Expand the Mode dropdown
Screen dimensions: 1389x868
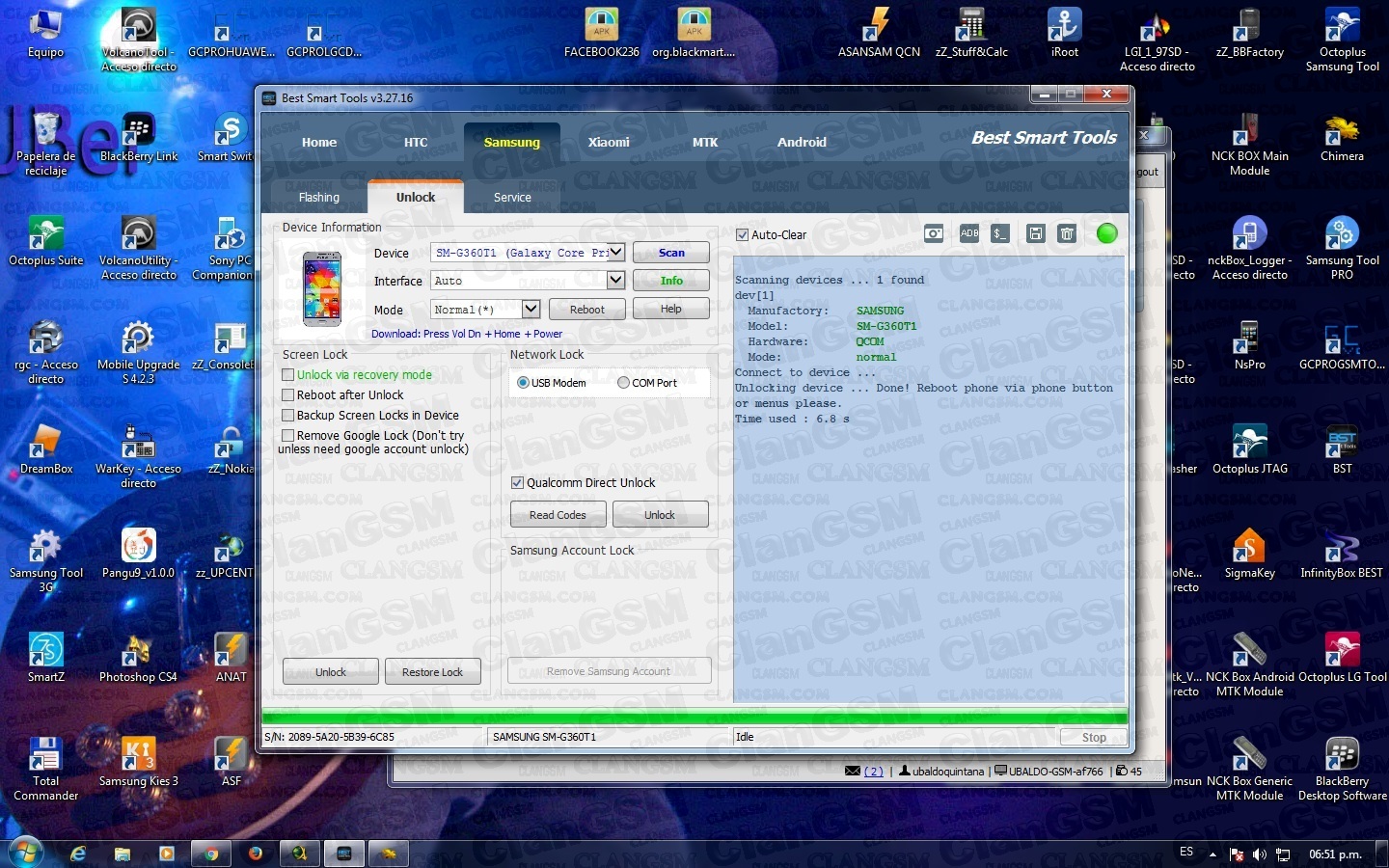click(531, 309)
